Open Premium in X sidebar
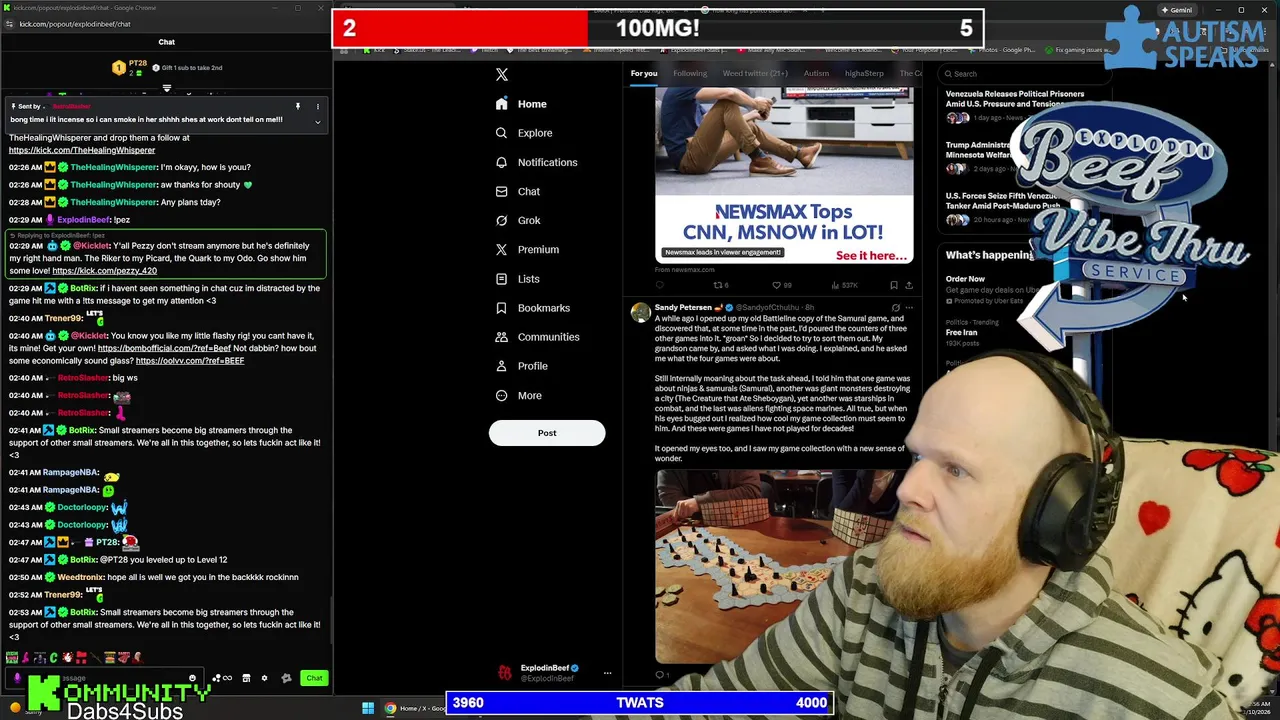 coord(527,249)
